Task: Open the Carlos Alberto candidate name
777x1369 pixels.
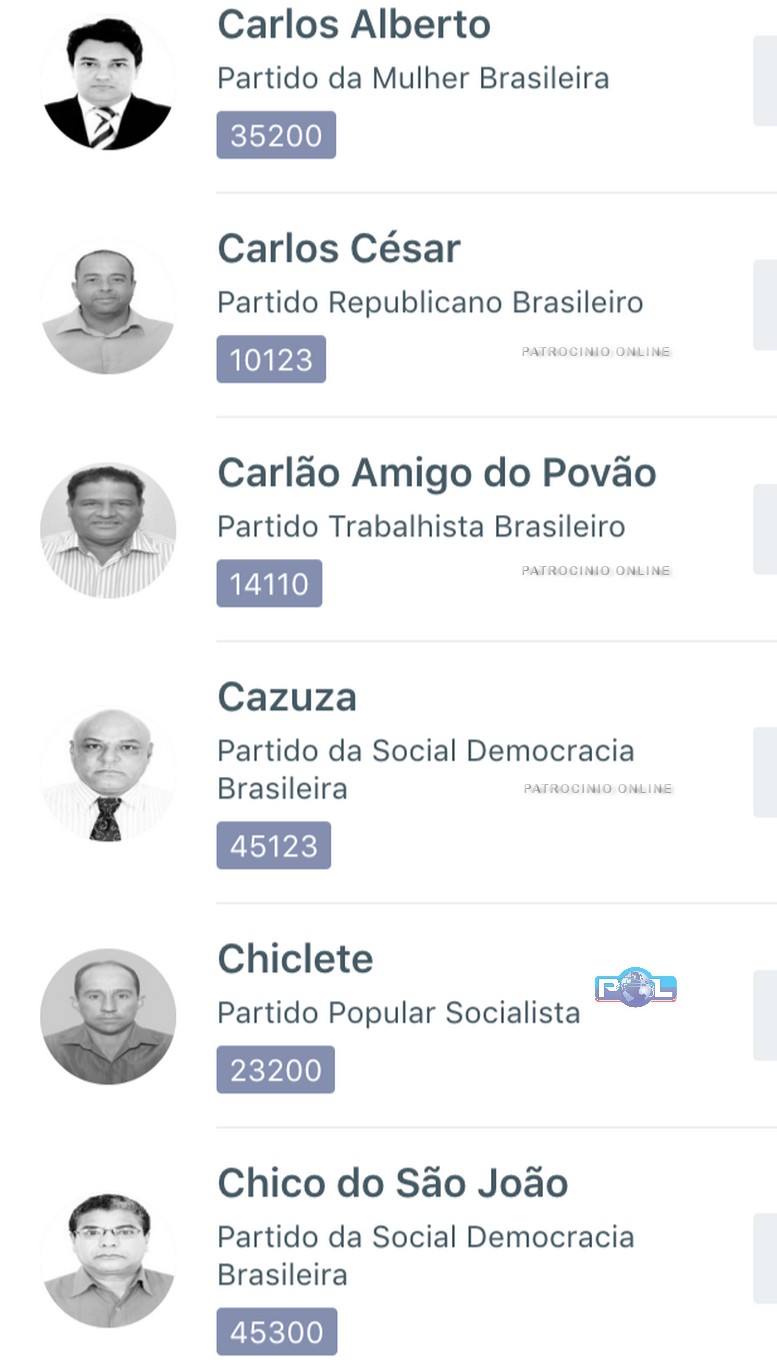Action: pyautogui.click(x=354, y=25)
